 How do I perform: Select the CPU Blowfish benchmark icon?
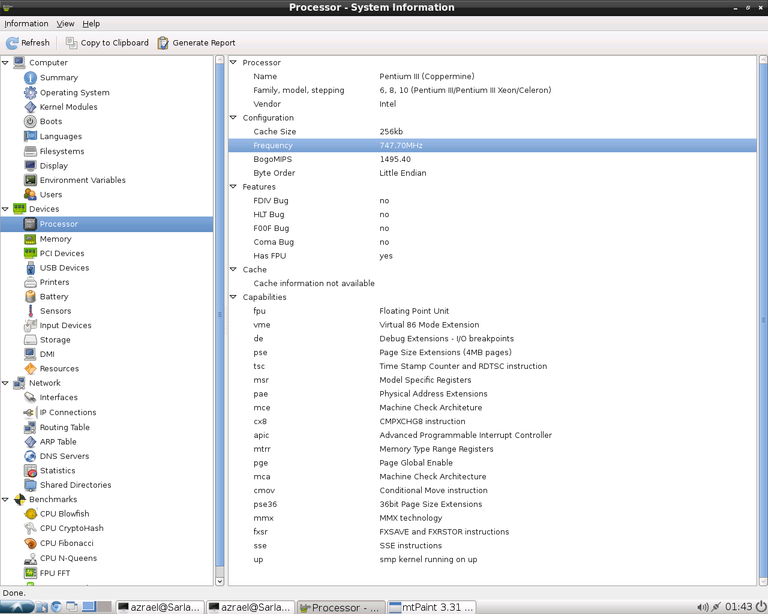pos(30,514)
